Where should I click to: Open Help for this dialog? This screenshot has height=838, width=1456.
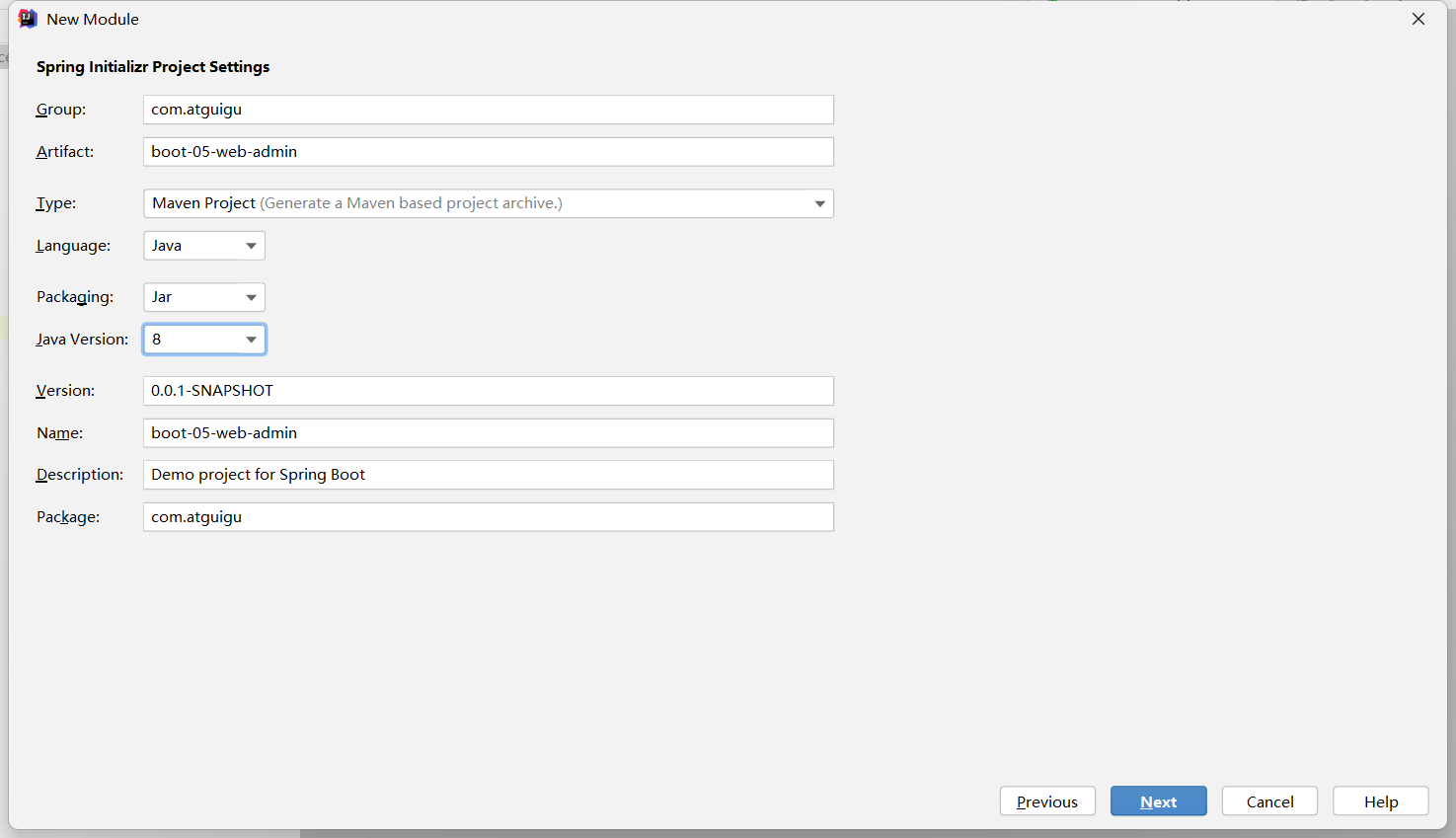pos(1380,801)
